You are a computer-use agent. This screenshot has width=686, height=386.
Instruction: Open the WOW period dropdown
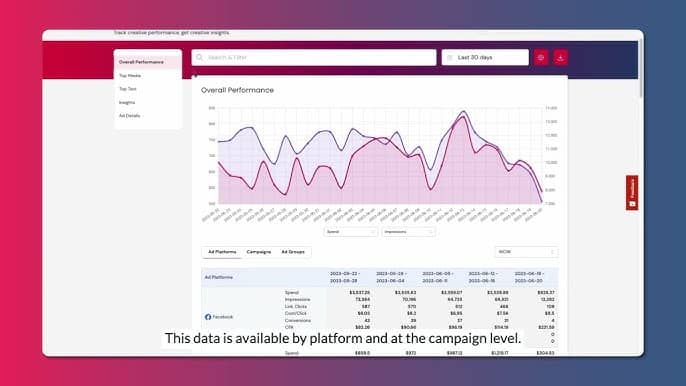pos(526,252)
